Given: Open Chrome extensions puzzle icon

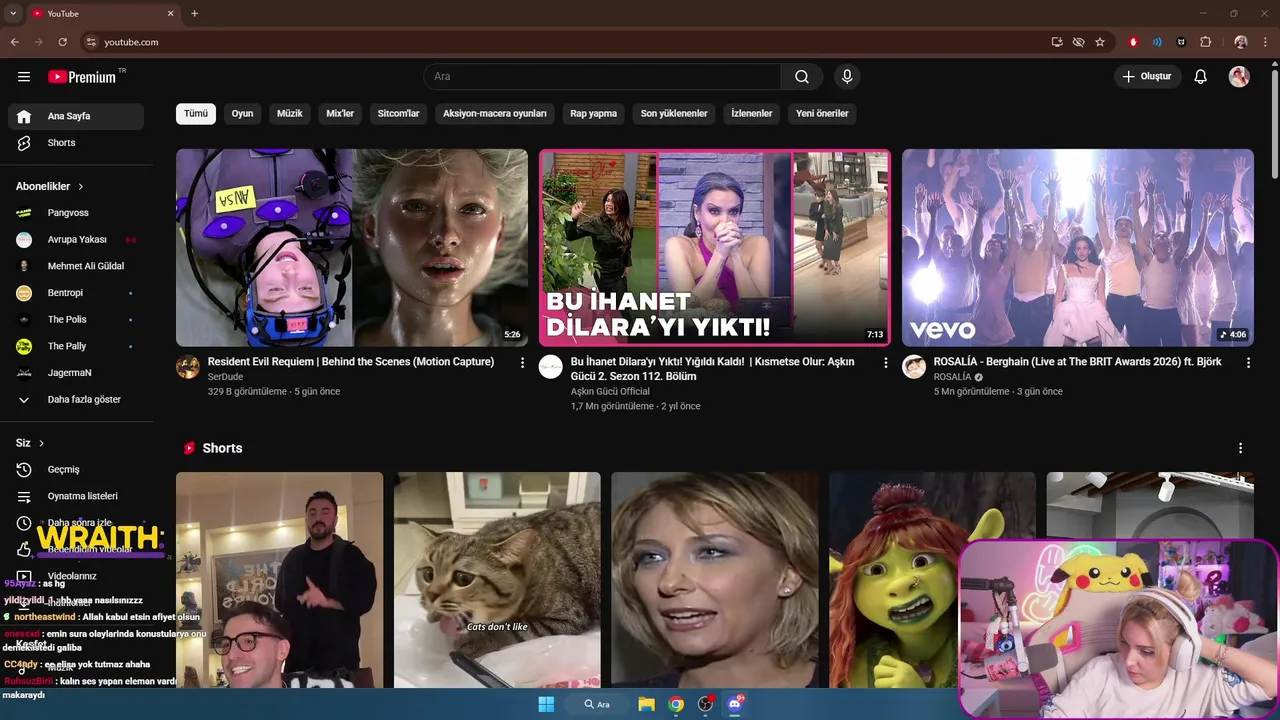Looking at the screenshot, I should pyautogui.click(x=1205, y=42).
